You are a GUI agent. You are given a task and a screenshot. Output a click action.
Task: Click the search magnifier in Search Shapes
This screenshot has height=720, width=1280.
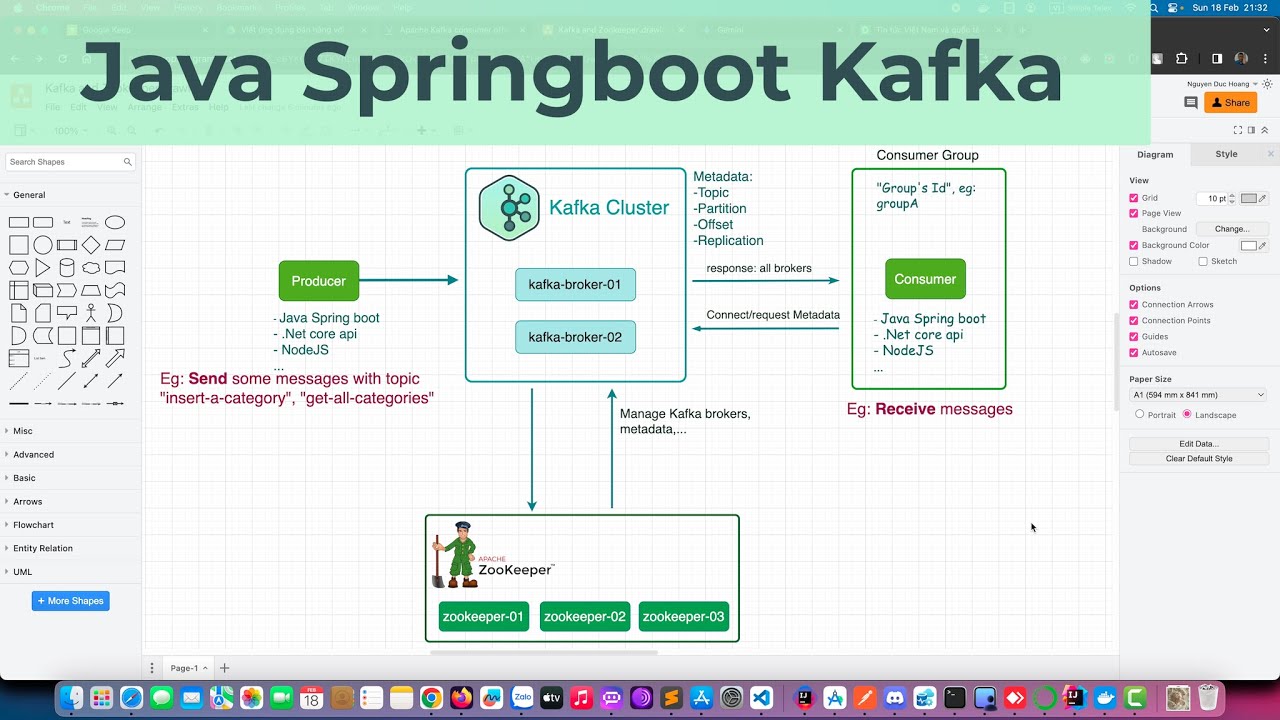click(x=128, y=162)
